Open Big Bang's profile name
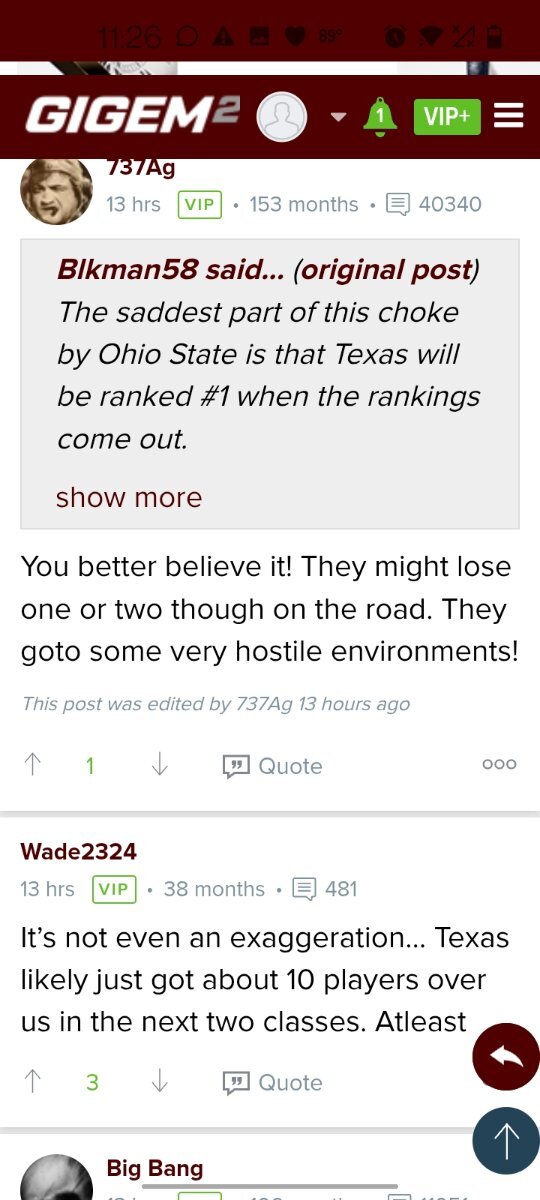The height and width of the screenshot is (1200, 540). pos(155,1168)
